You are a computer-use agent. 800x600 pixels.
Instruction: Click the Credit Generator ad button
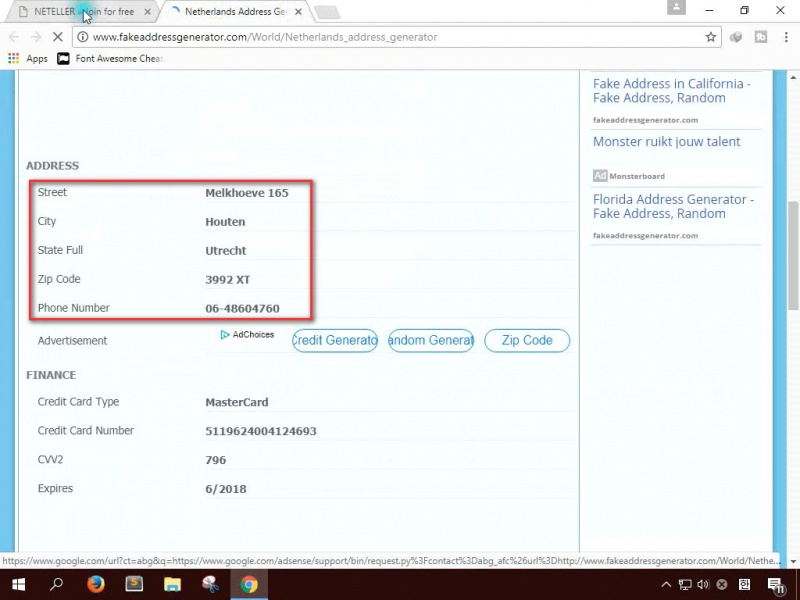335,340
